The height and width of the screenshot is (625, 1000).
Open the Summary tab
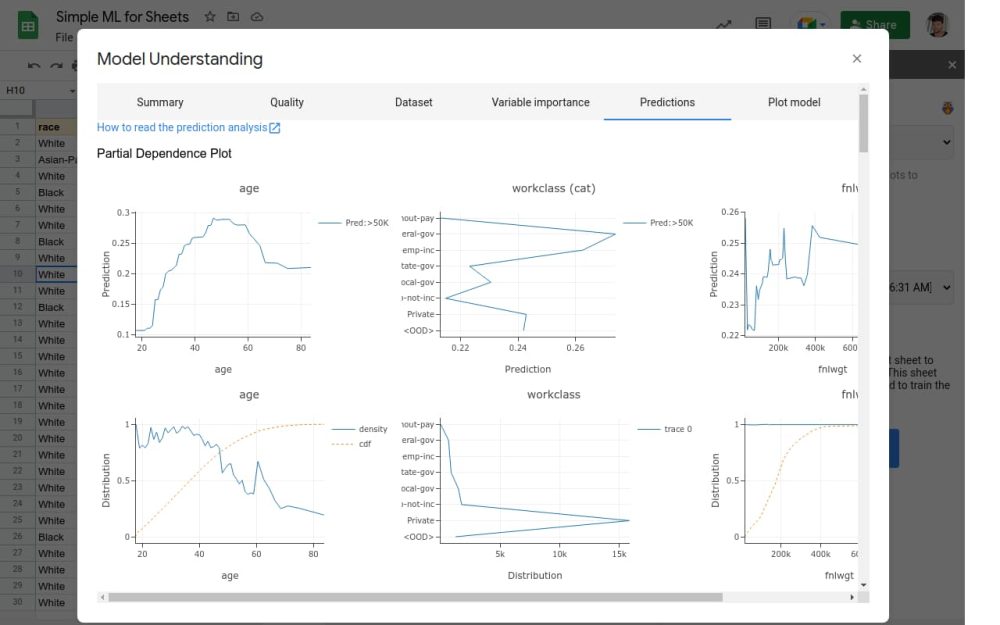point(160,102)
